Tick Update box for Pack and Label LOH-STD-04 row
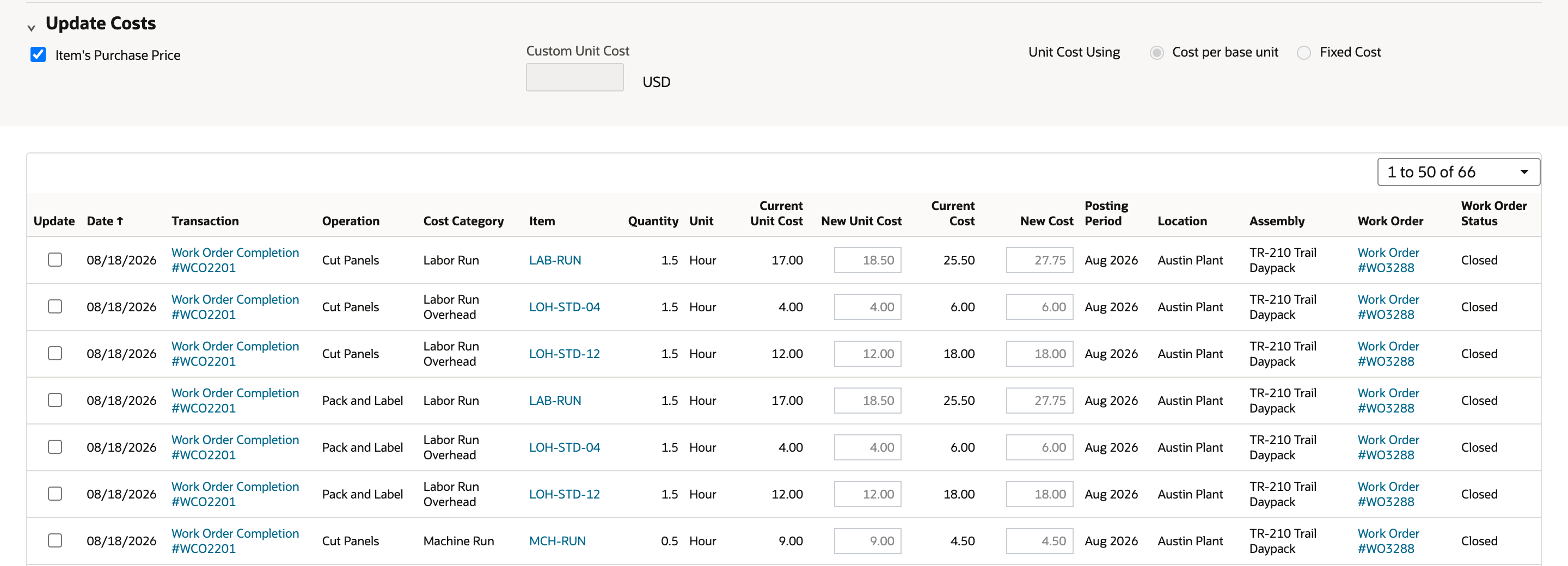Image resolution: width=1568 pixels, height=566 pixels. (56, 447)
